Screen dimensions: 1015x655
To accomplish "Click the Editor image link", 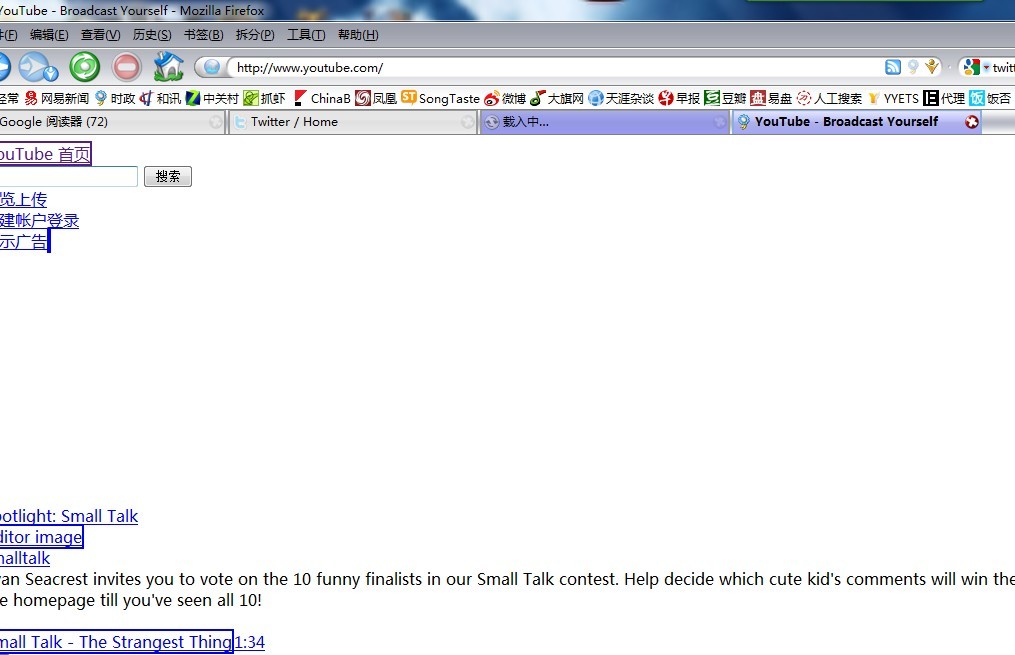I will coord(41,537).
